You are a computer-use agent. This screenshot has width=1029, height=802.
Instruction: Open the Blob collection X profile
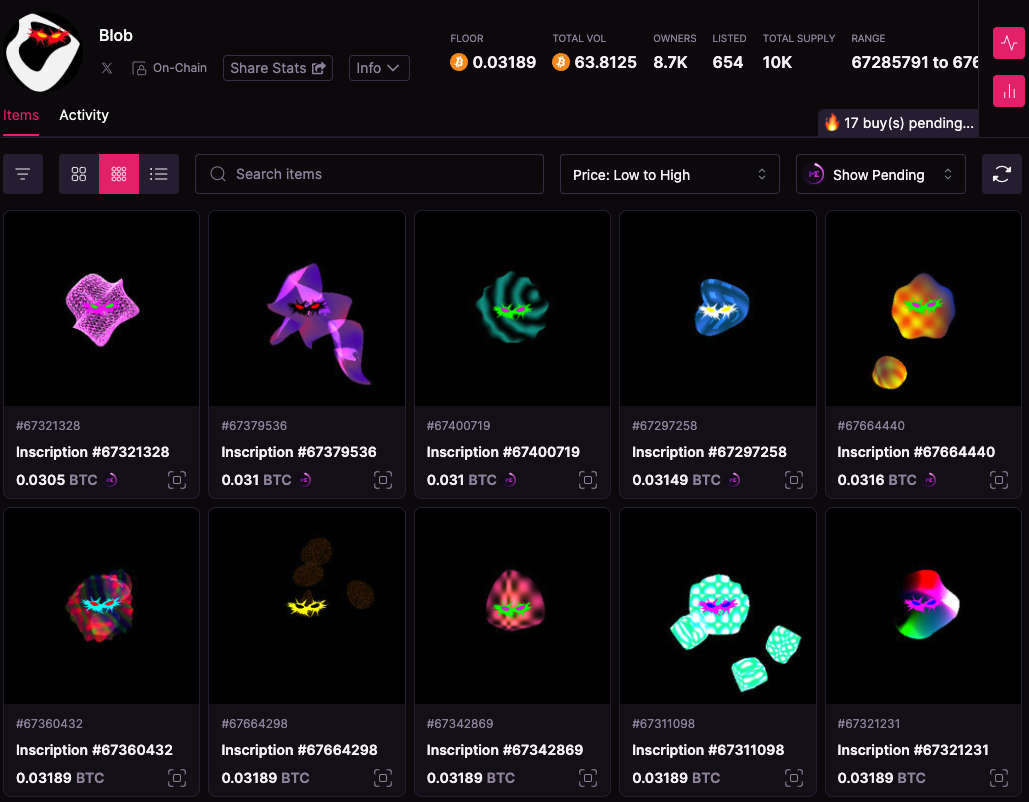(107, 68)
